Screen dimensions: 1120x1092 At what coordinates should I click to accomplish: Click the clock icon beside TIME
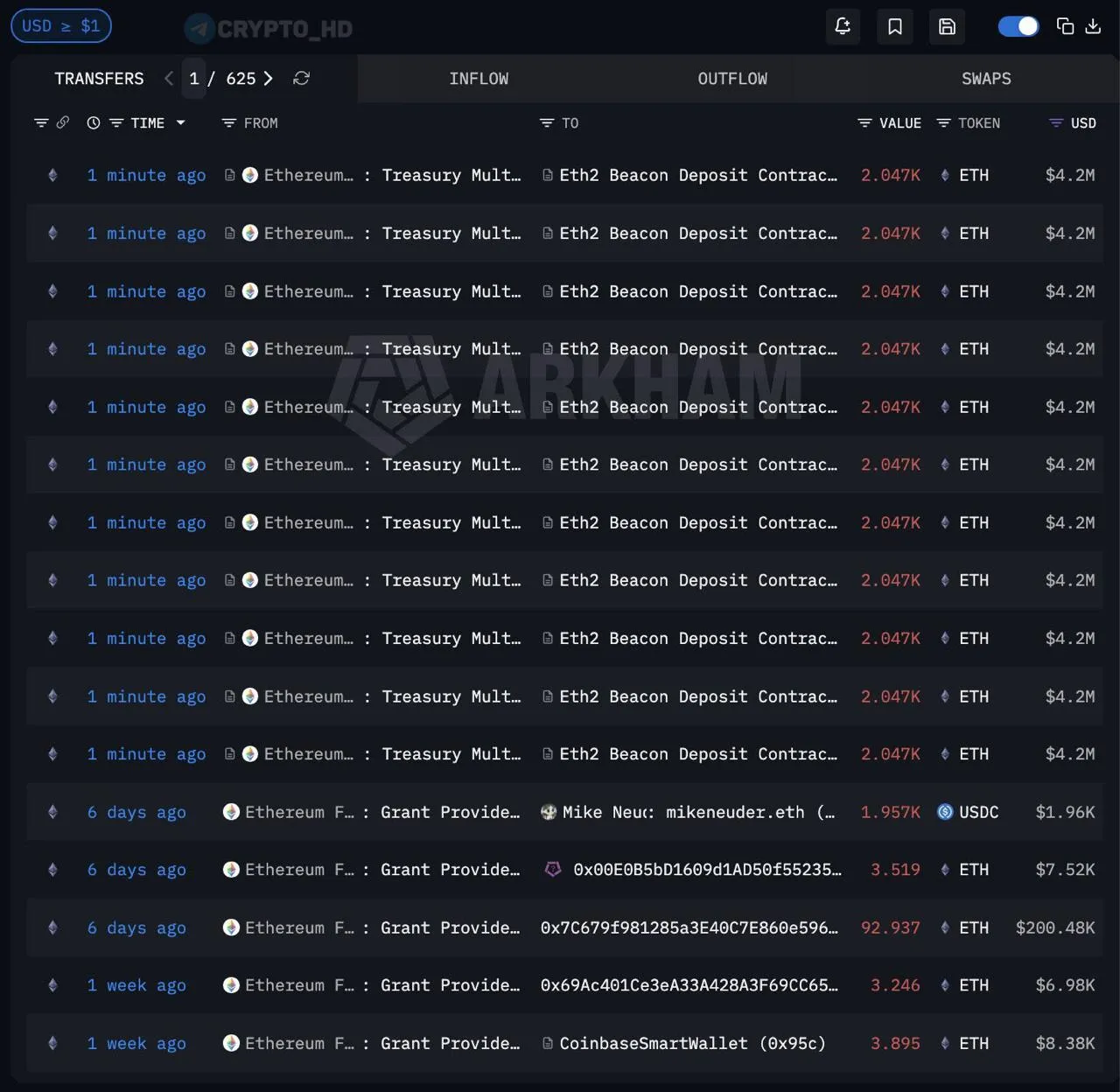point(94,123)
